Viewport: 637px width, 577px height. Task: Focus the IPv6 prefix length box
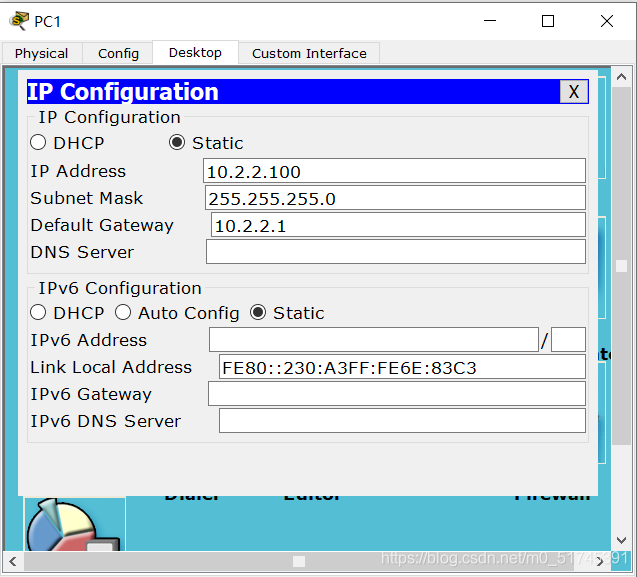(x=568, y=340)
